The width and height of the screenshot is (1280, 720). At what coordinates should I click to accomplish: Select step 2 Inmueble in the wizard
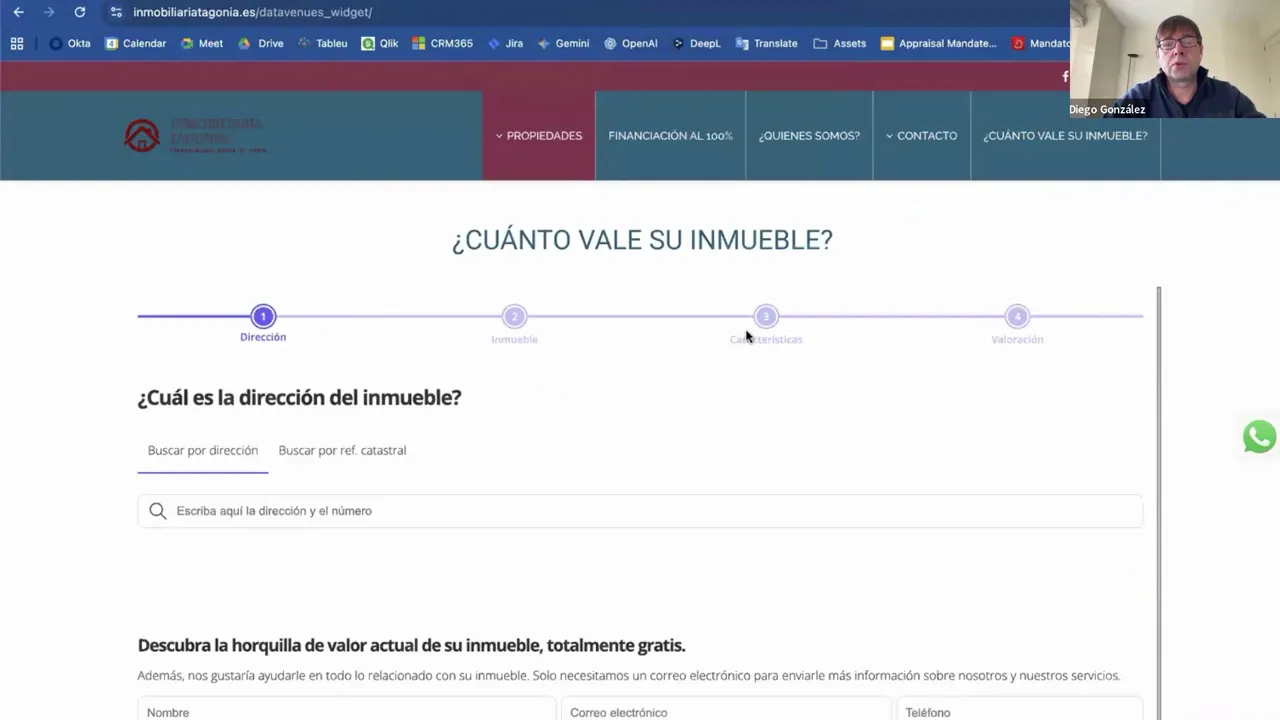click(514, 316)
